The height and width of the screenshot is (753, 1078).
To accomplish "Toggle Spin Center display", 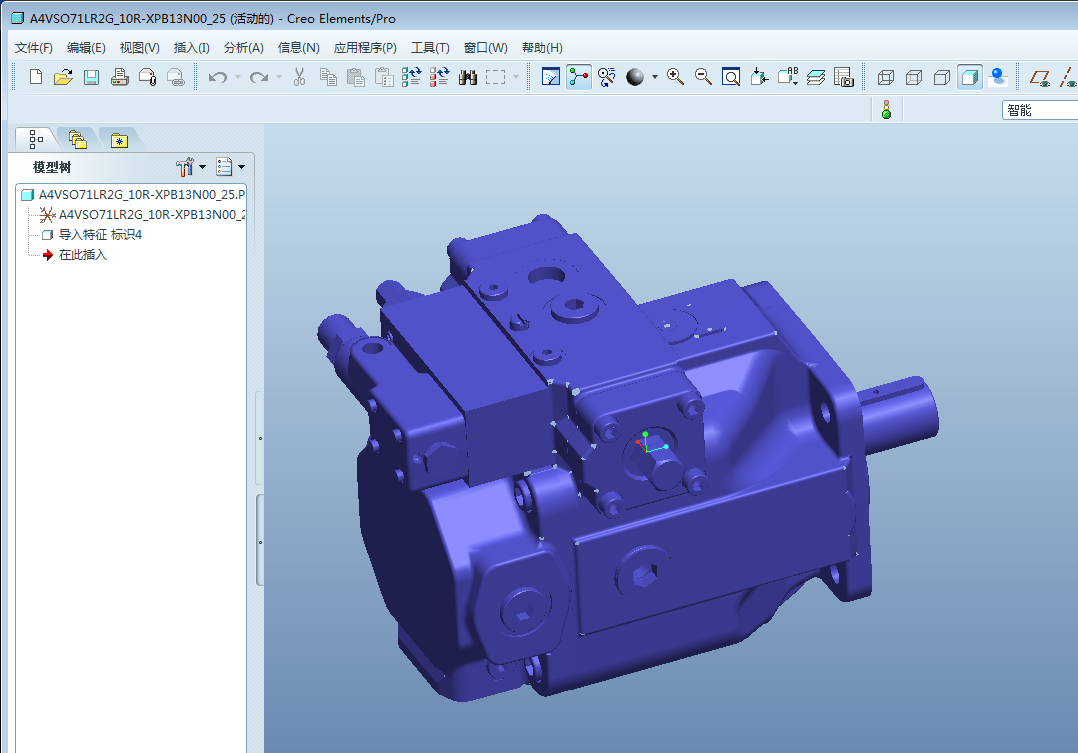I will pyautogui.click(x=579, y=77).
